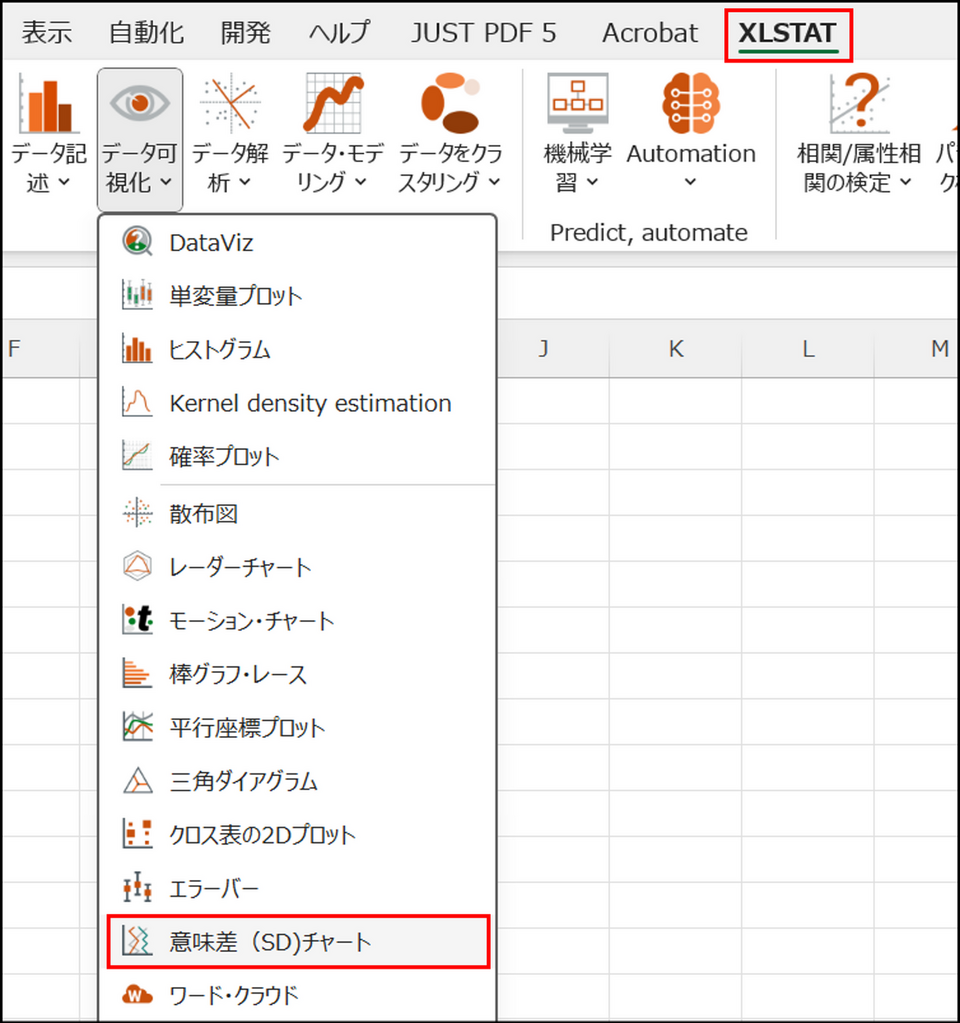The width and height of the screenshot is (960, 1023).
Task: Click the DataViz magnifier icon
Action: [x=137, y=242]
